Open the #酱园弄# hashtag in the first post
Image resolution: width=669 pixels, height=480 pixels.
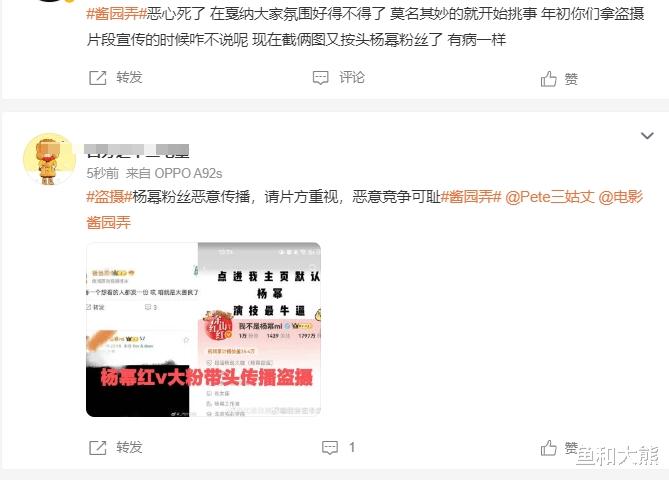(x=116, y=14)
